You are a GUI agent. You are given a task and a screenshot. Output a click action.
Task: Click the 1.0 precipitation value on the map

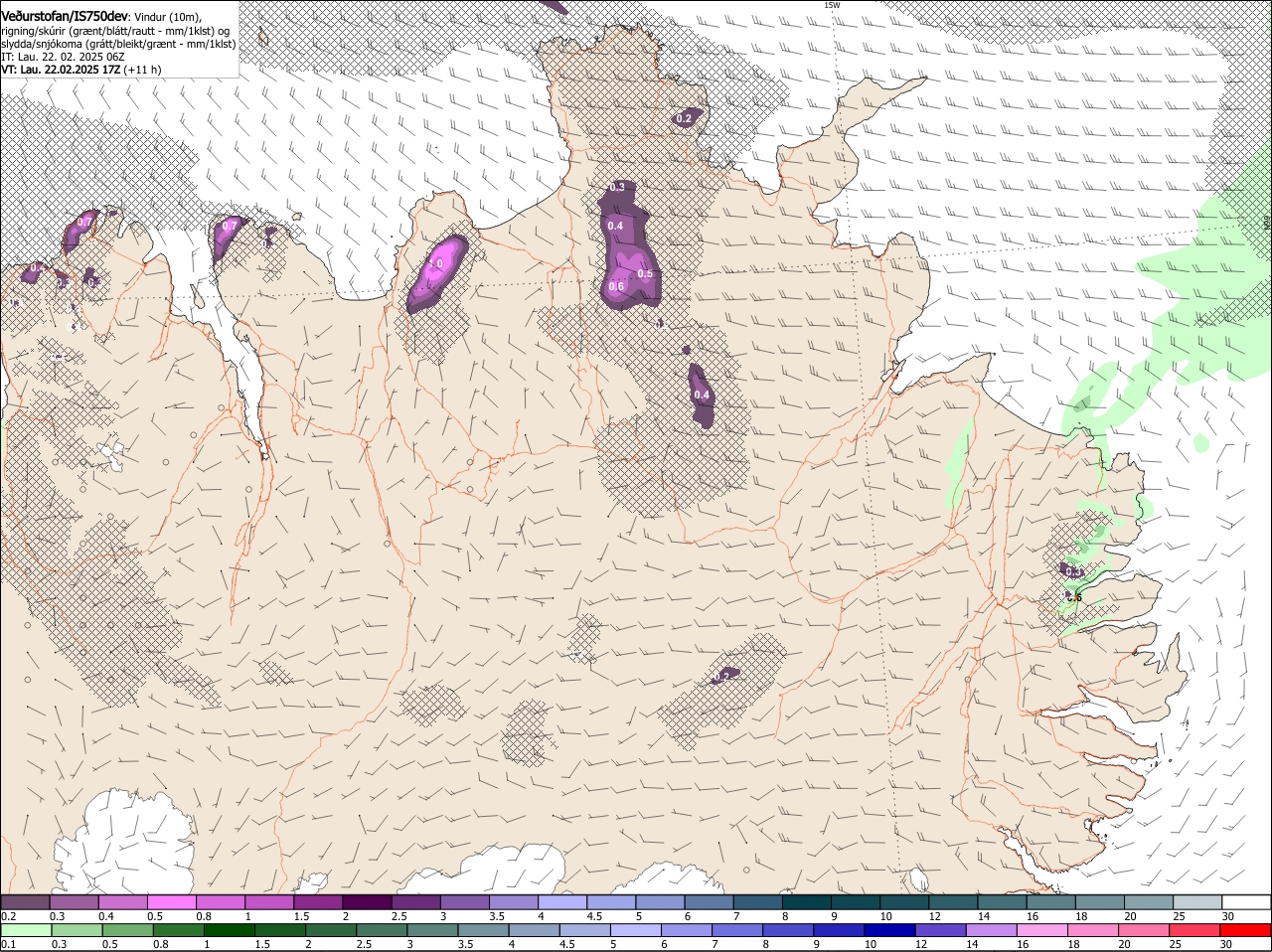click(435, 264)
